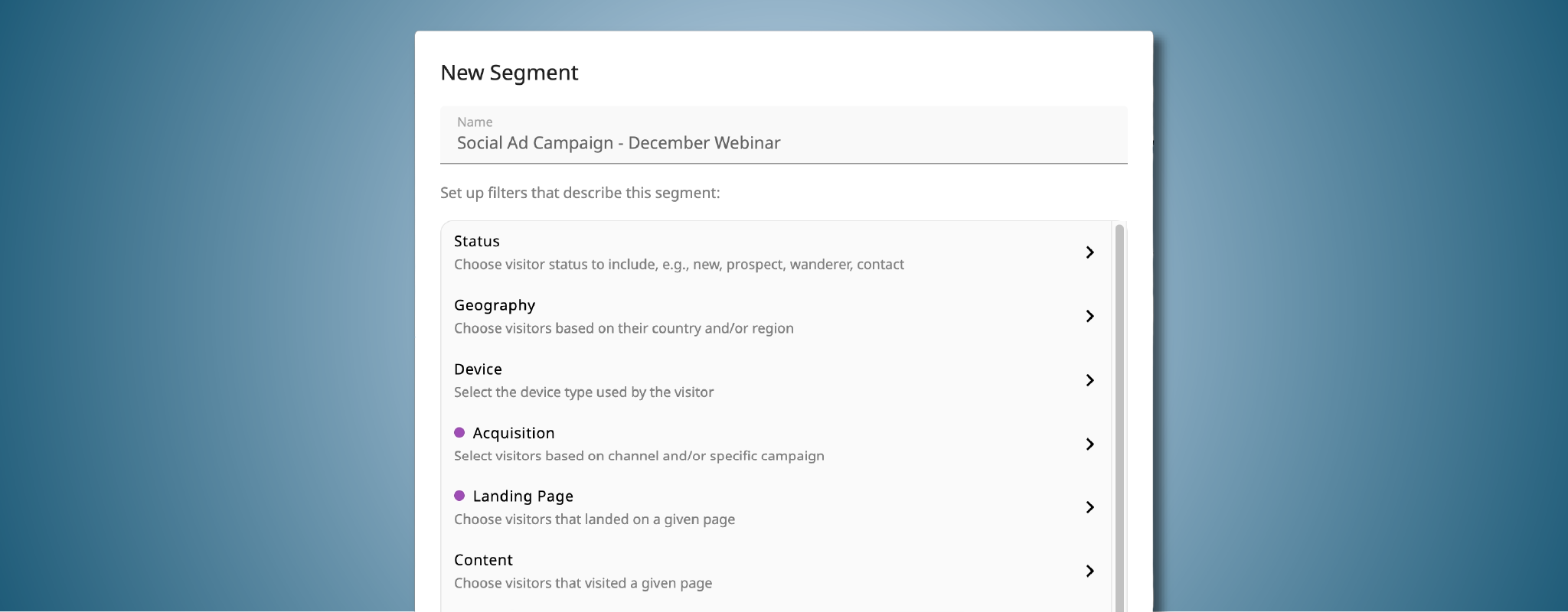Open the Content filter label
1568x612 pixels.
tap(483, 560)
